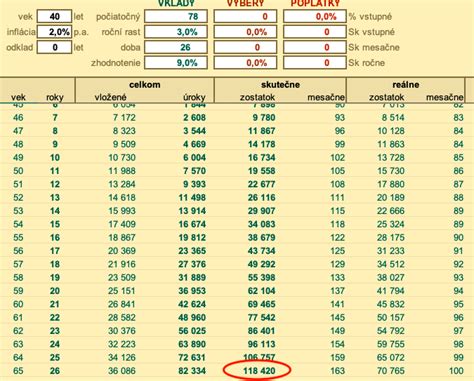Select the vklady roční rast field 3,0%

(176, 32)
